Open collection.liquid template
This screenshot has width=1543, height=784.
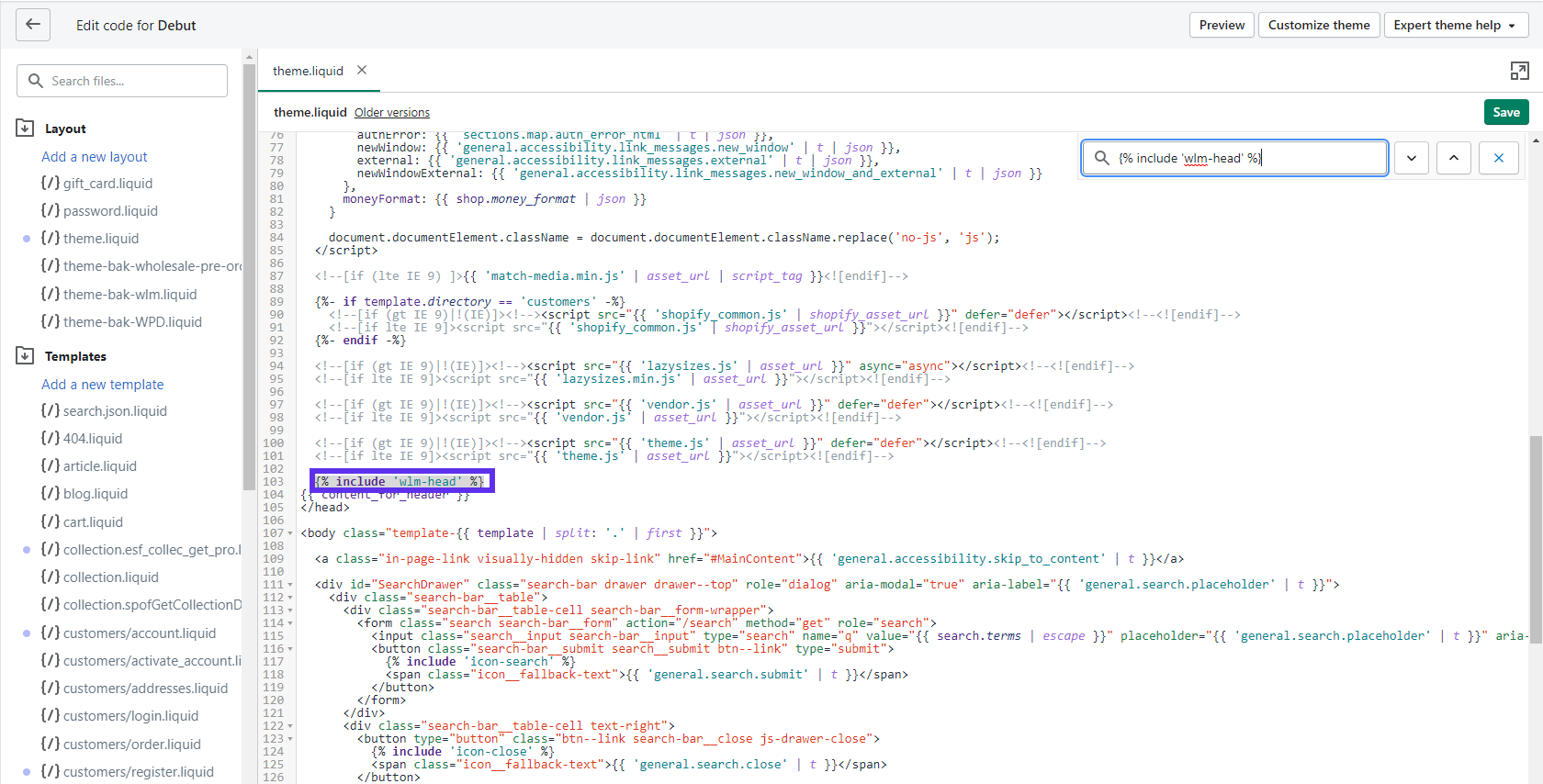[99, 577]
